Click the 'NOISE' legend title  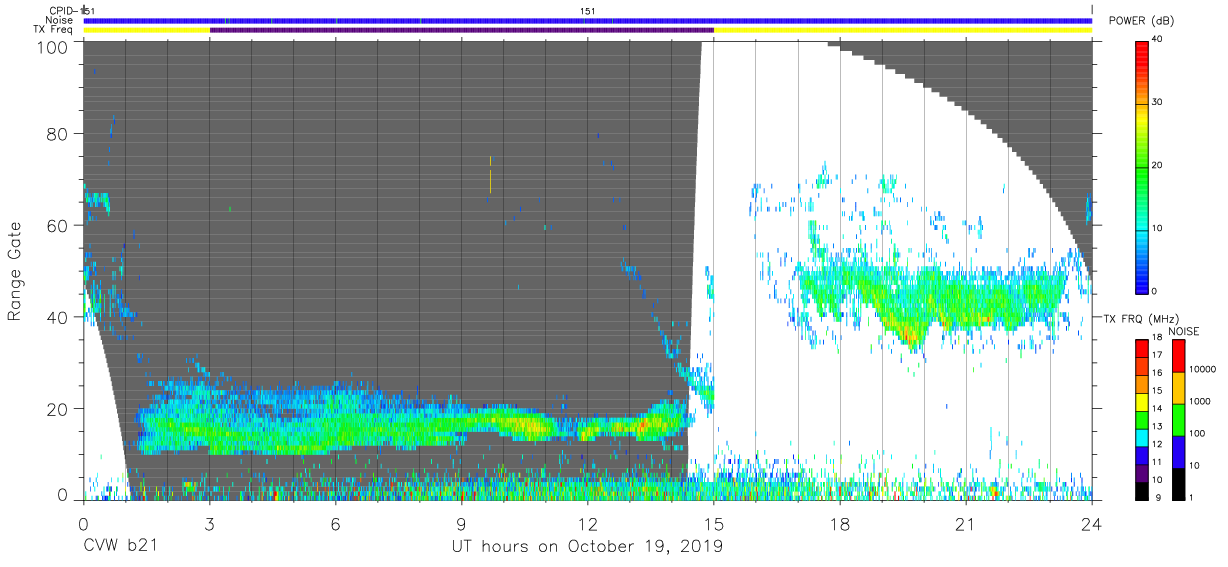pyautogui.click(x=1186, y=331)
